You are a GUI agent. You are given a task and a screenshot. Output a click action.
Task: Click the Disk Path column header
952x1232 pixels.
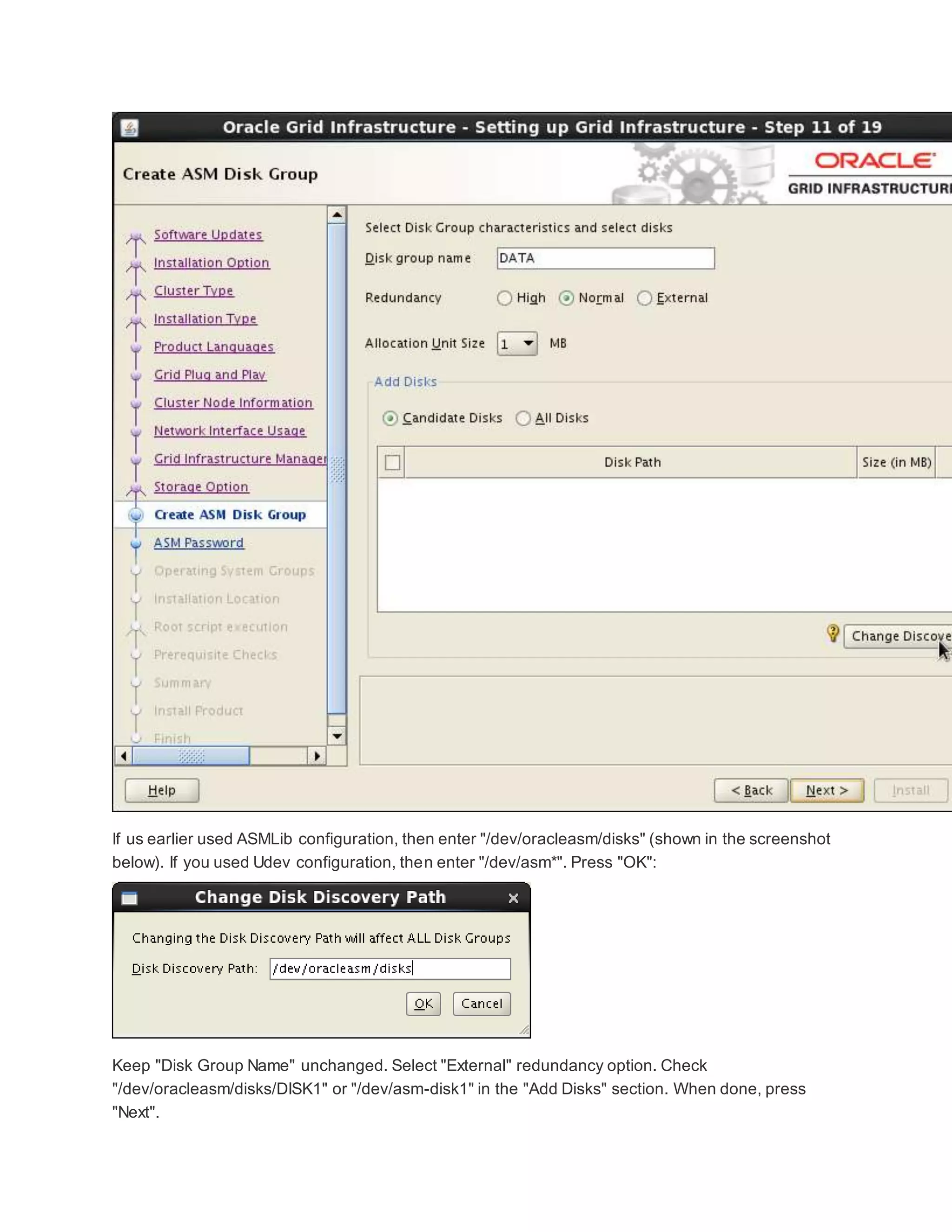[631, 463]
